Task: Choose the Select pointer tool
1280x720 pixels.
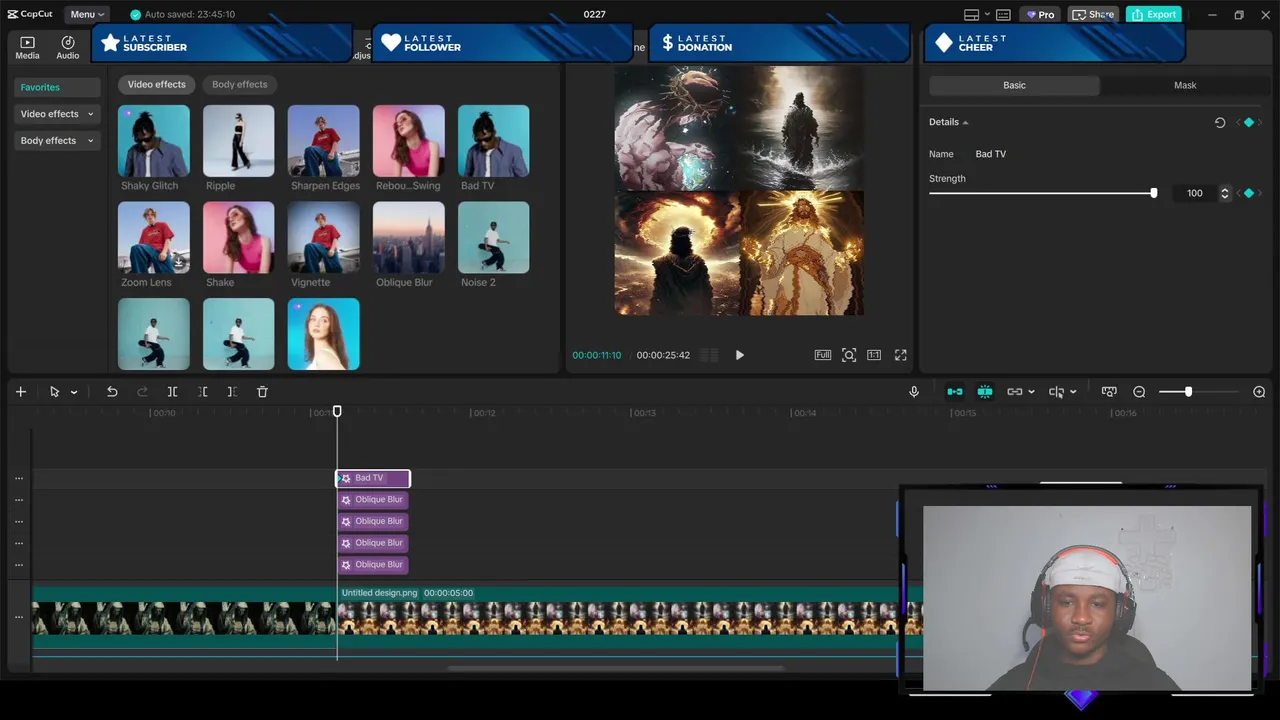Action: [55, 392]
